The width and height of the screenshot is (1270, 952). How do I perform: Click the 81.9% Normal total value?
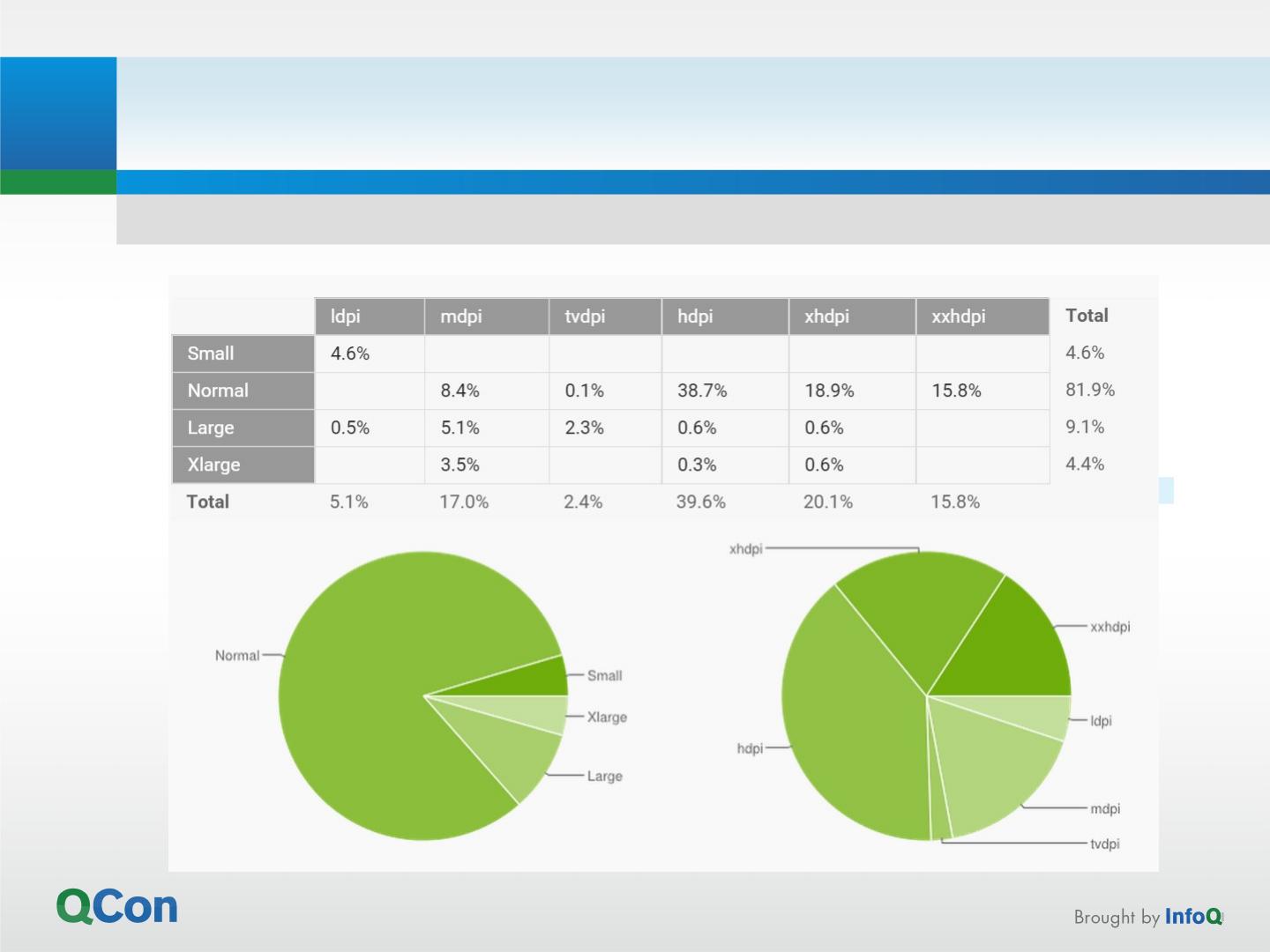click(x=1090, y=390)
